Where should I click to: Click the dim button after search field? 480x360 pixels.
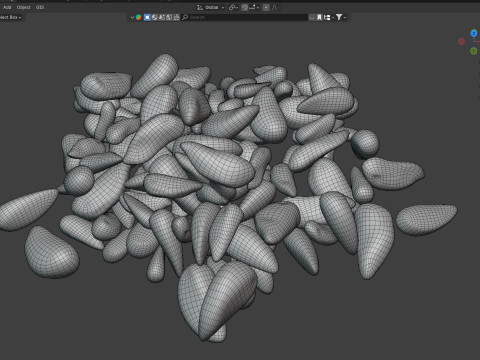point(312,17)
